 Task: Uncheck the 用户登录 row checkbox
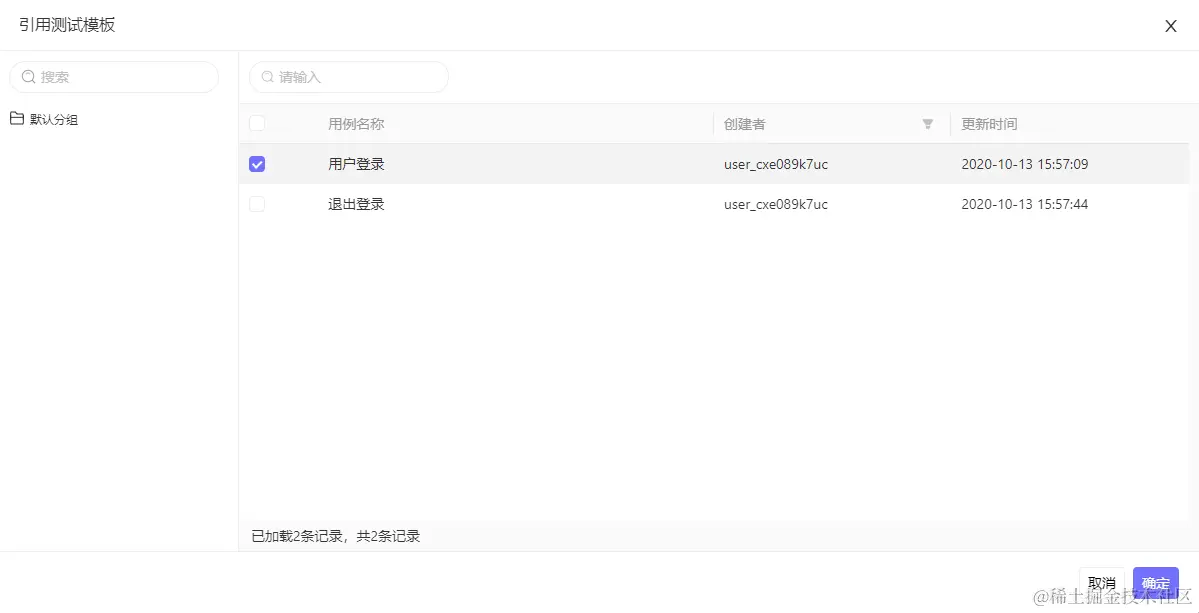(x=257, y=164)
